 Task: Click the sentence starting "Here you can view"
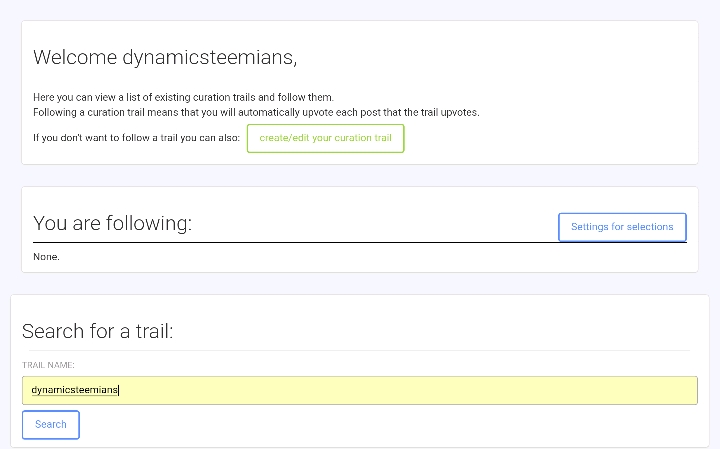pyautogui.click(x=183, y=97)
